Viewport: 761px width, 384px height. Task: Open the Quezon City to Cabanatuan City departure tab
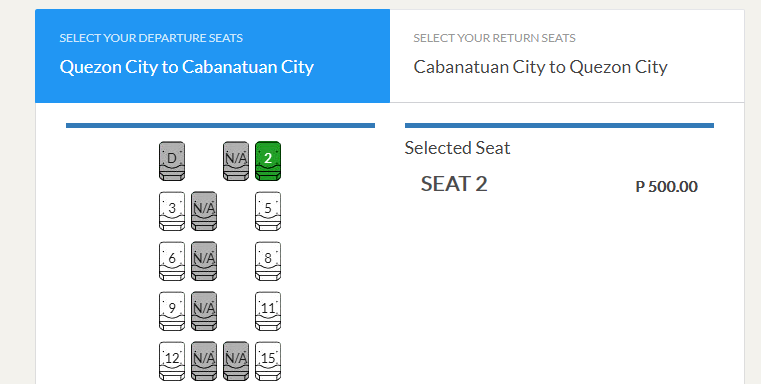tap(213, 56)
